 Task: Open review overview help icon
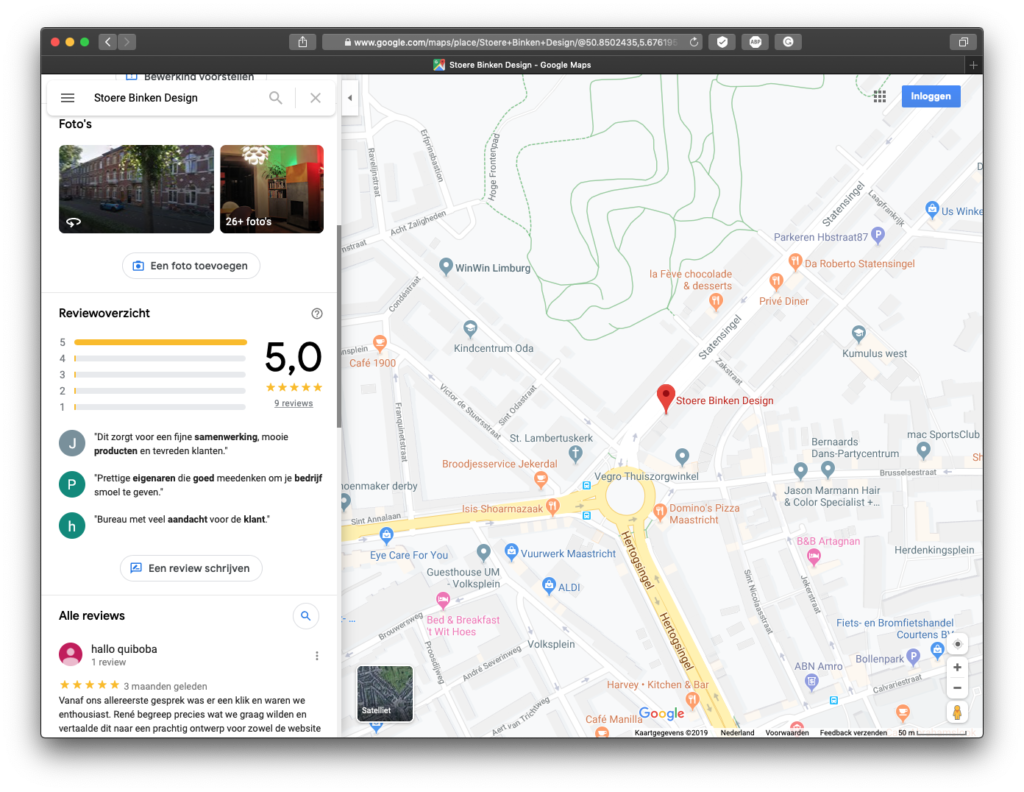coord(317,313)
